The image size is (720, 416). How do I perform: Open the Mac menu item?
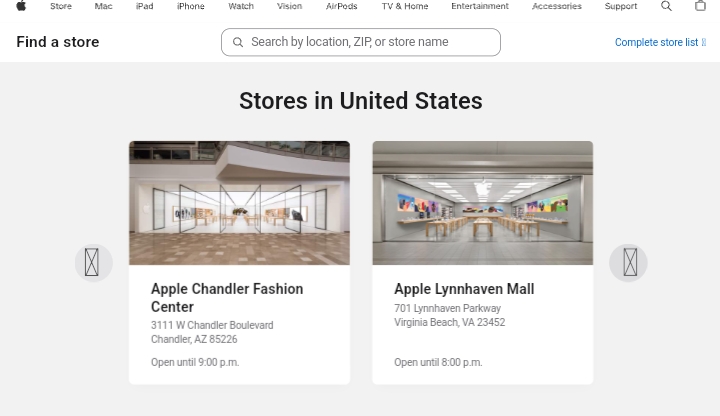click(103, 6)
